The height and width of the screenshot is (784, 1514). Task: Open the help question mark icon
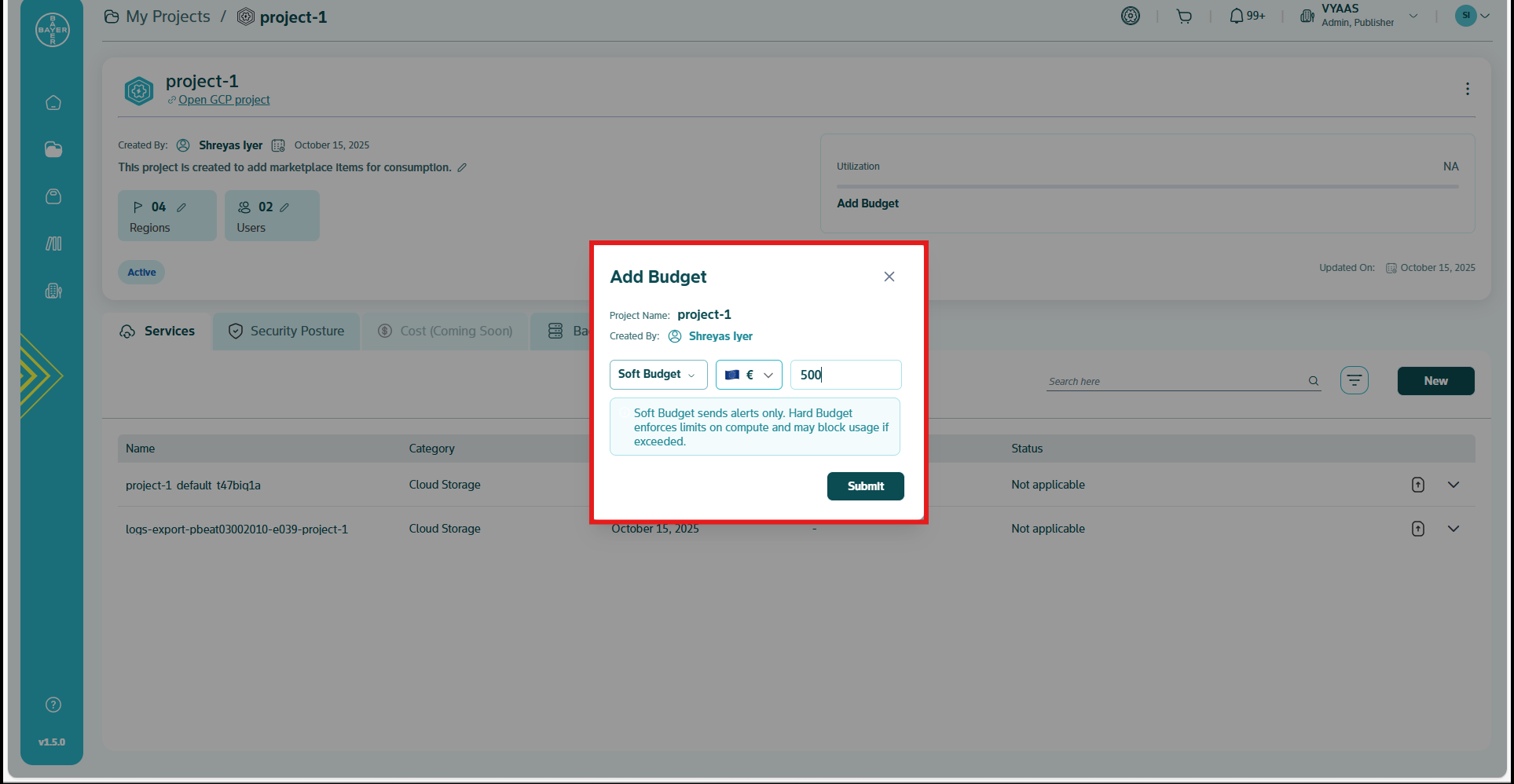[x=53, y=705]
